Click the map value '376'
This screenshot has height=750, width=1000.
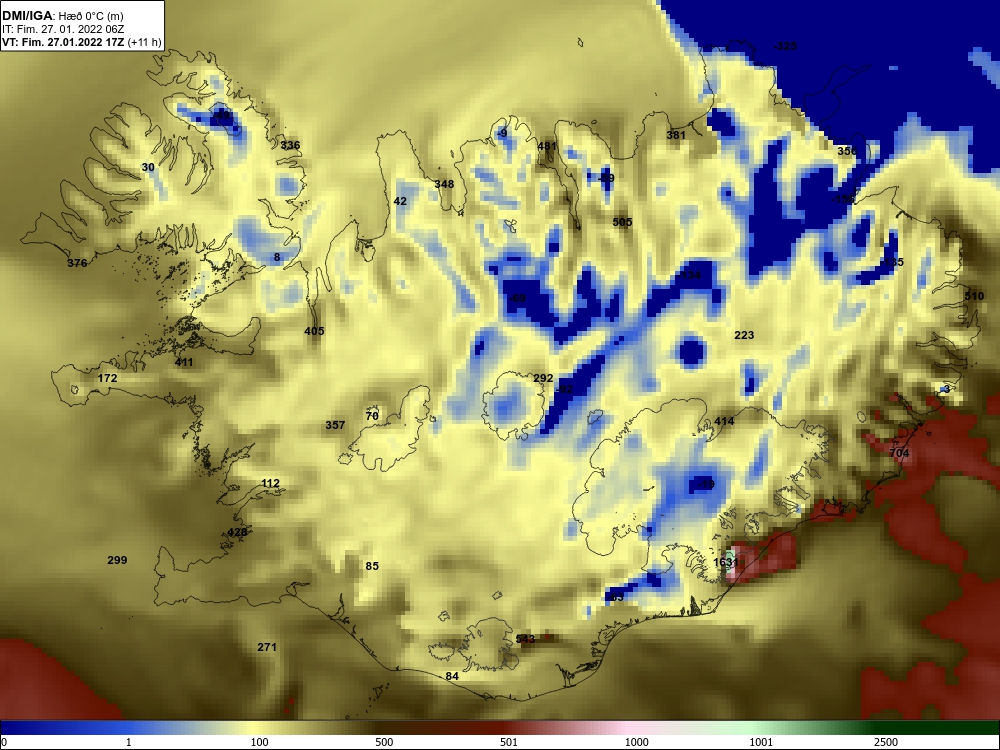77,263
